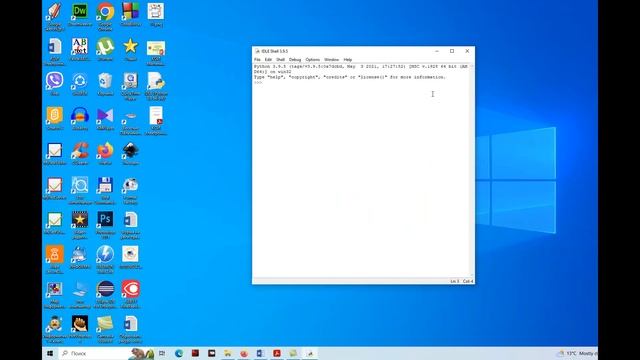
Task: Select the CCleaner desktop shortcut
Action: tap(80, 153)
